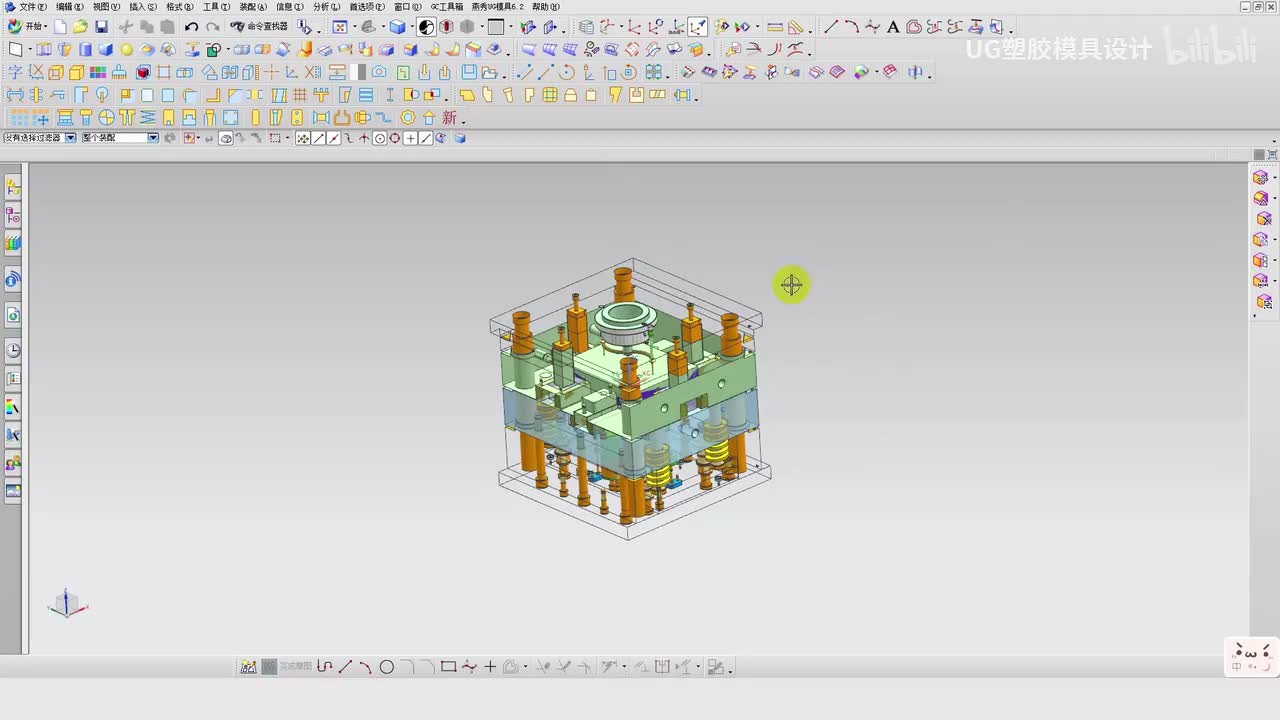Screen dimensions: 1280x720
Task: Click the Redo arrow icon
Action: coord(212,27)
